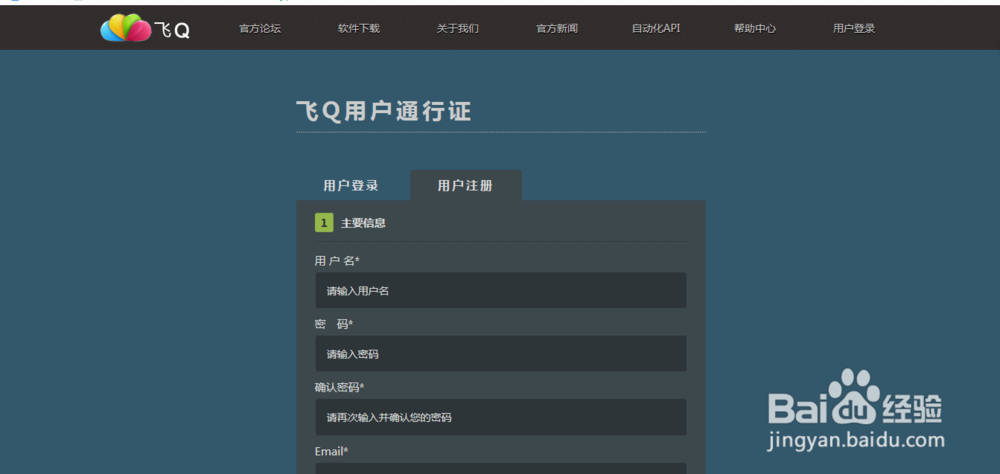Open the 官方论坛 nav link
The width and height of the screenshot is (1000, 474).
pyautogui.click(x=260, y=29)
